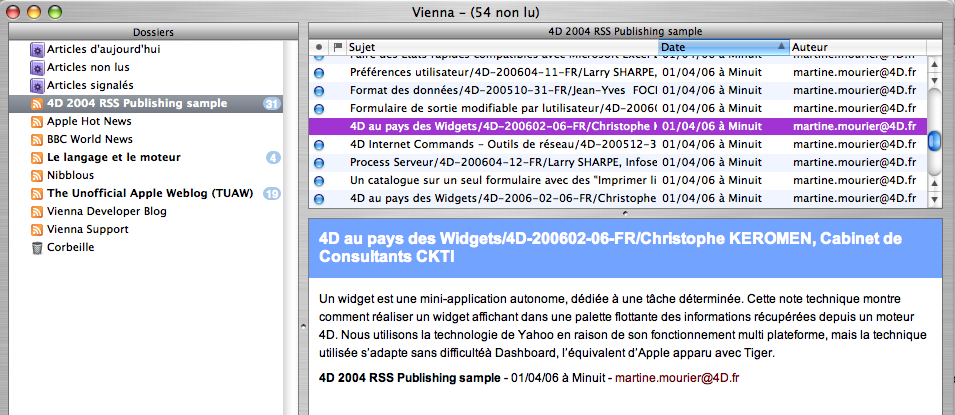Click the Apple Hot News RSS icon
Image resolution: width=955 pixels, height=415 pixels.
click(37, 121)
